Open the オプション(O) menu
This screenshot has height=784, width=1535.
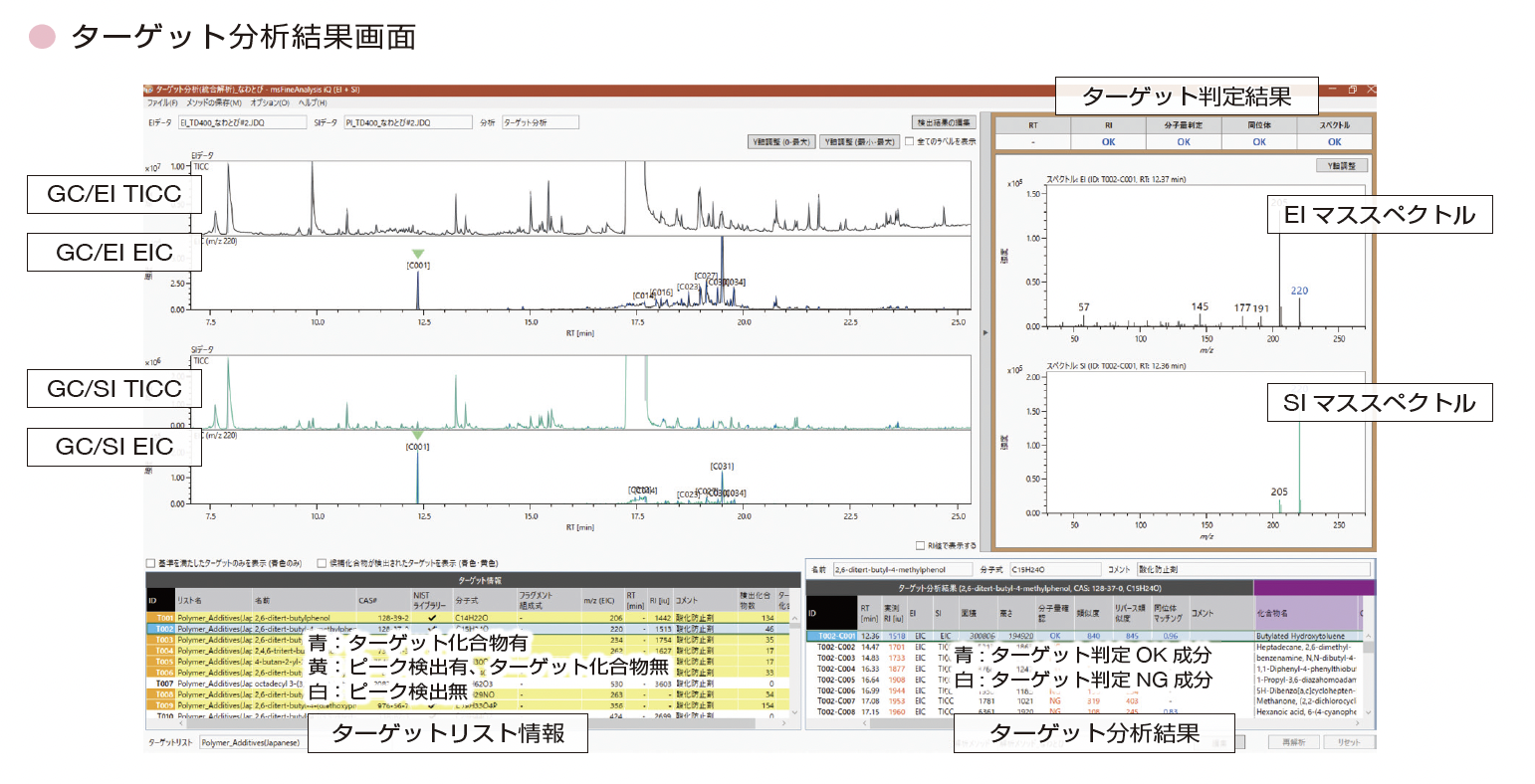coord(270,102)
